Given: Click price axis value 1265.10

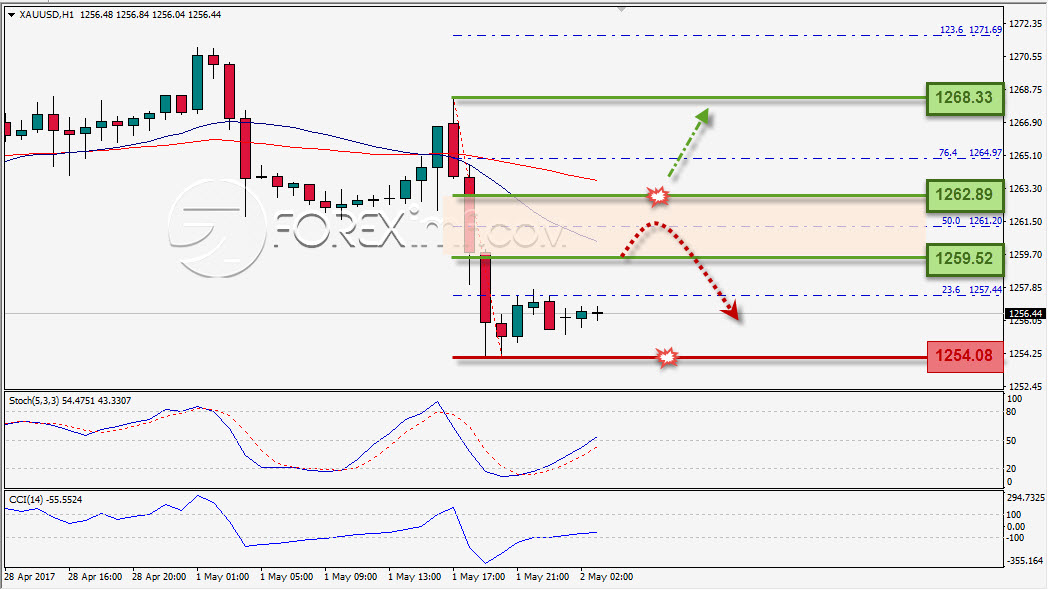Looking at the screenshot, I should 1025,156.
